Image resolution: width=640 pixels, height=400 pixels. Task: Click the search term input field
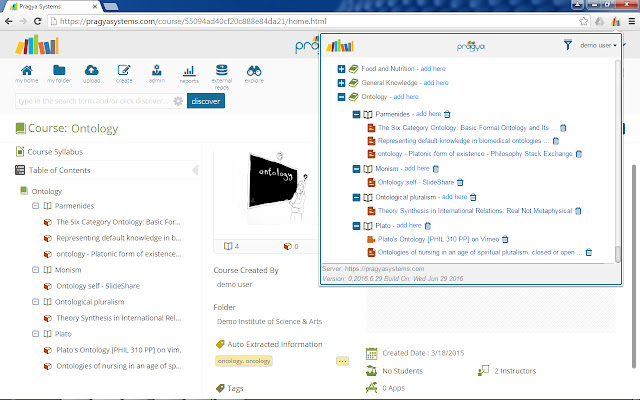pos(94,101)
